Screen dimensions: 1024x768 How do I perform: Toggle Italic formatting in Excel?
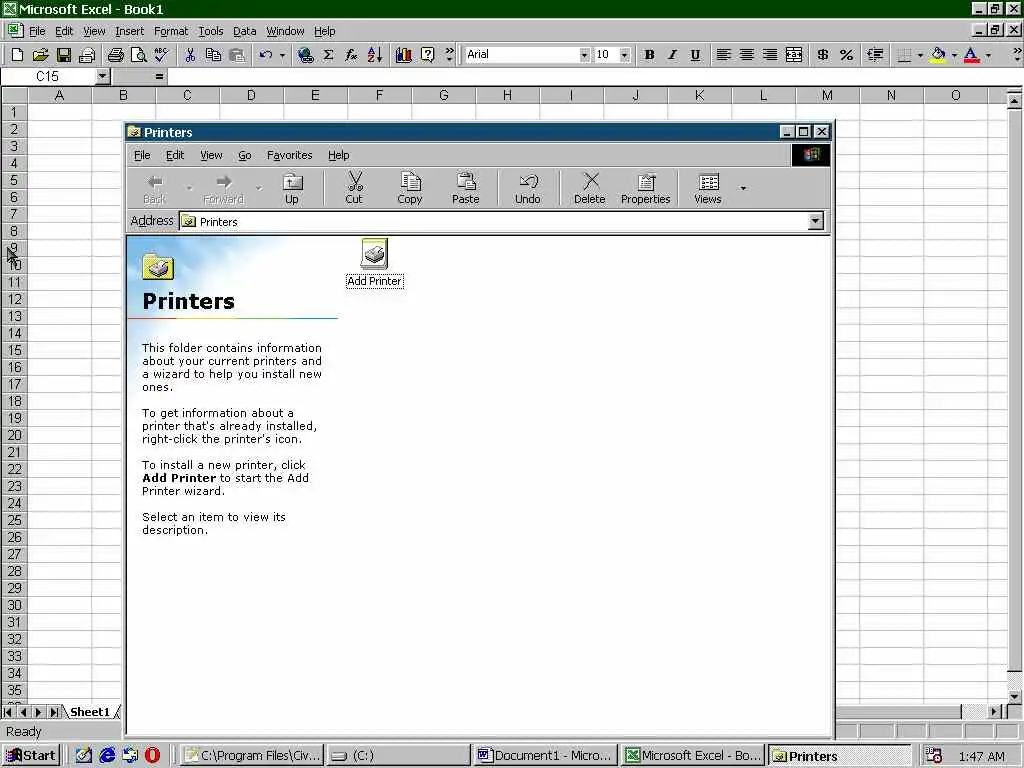click(672, 55)
